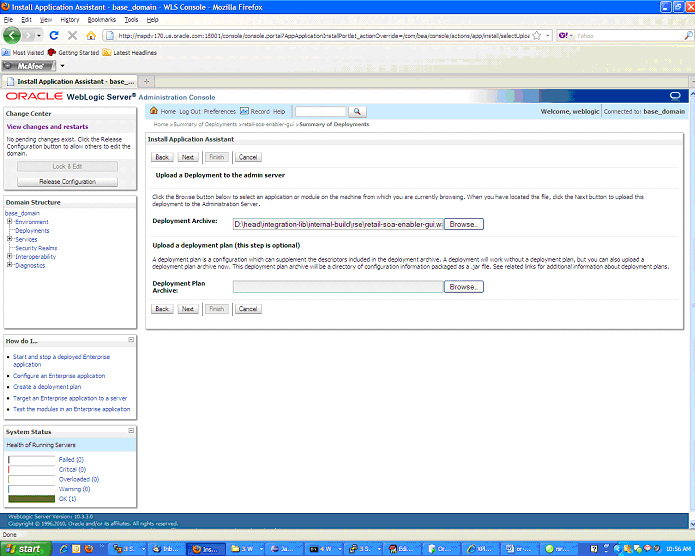Open Firefox home page icon
The height and width of the screenshot is (556, 695).
(91, 35)
